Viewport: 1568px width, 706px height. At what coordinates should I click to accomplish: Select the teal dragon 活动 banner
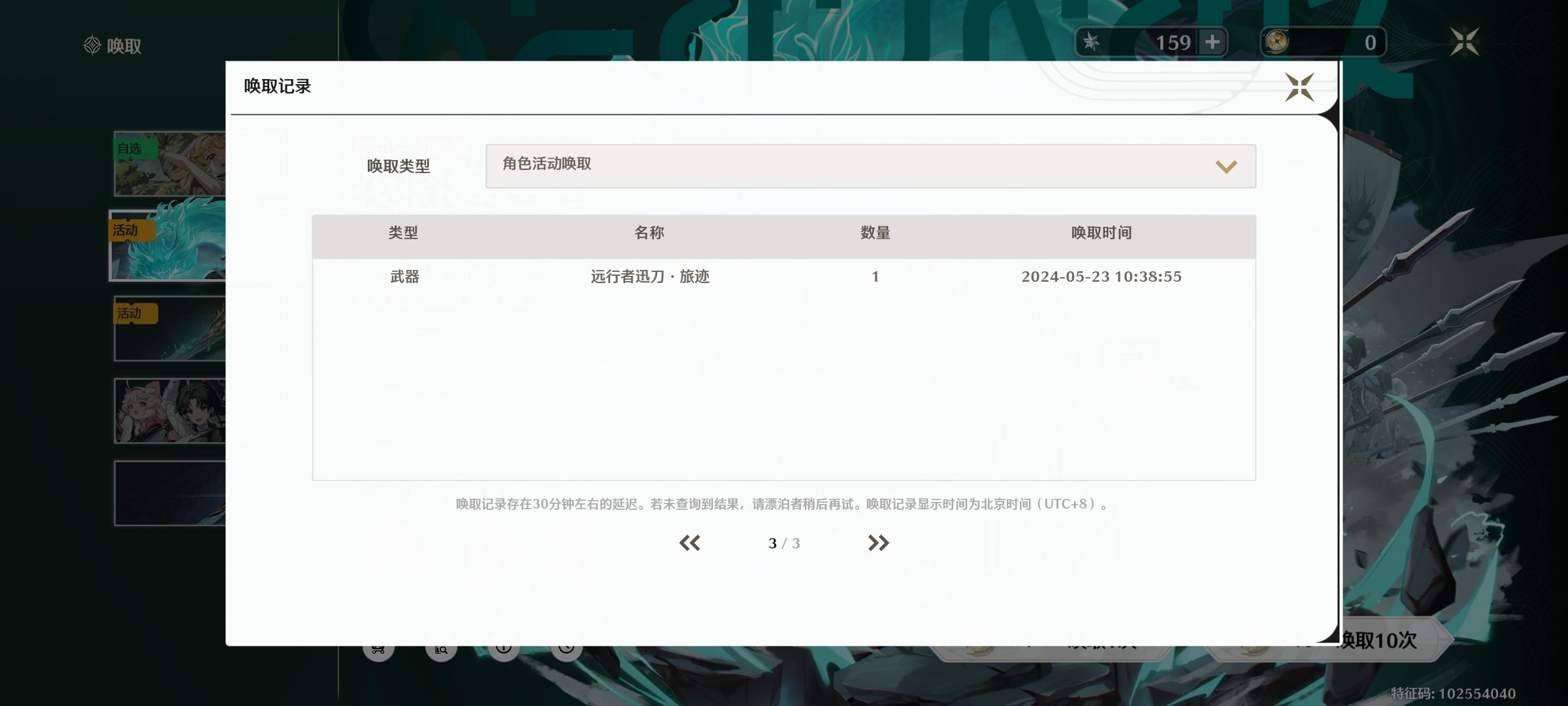pos(168,246)
